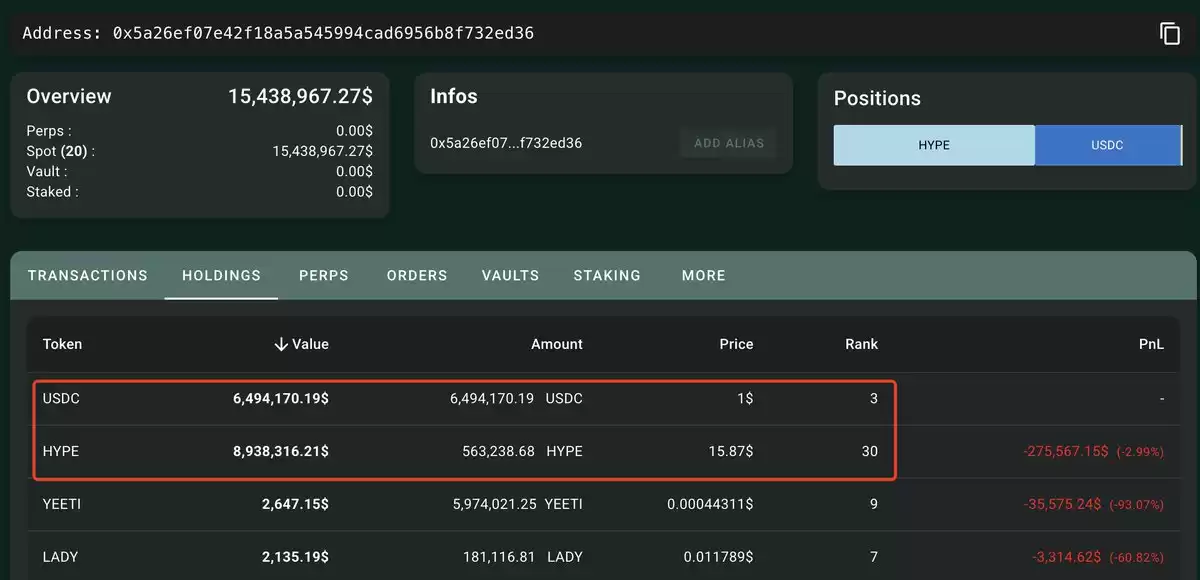Click the shortened address 0x5a26ef07...f732ed36
Screen dimensions: 1200x580
[506, 143]
